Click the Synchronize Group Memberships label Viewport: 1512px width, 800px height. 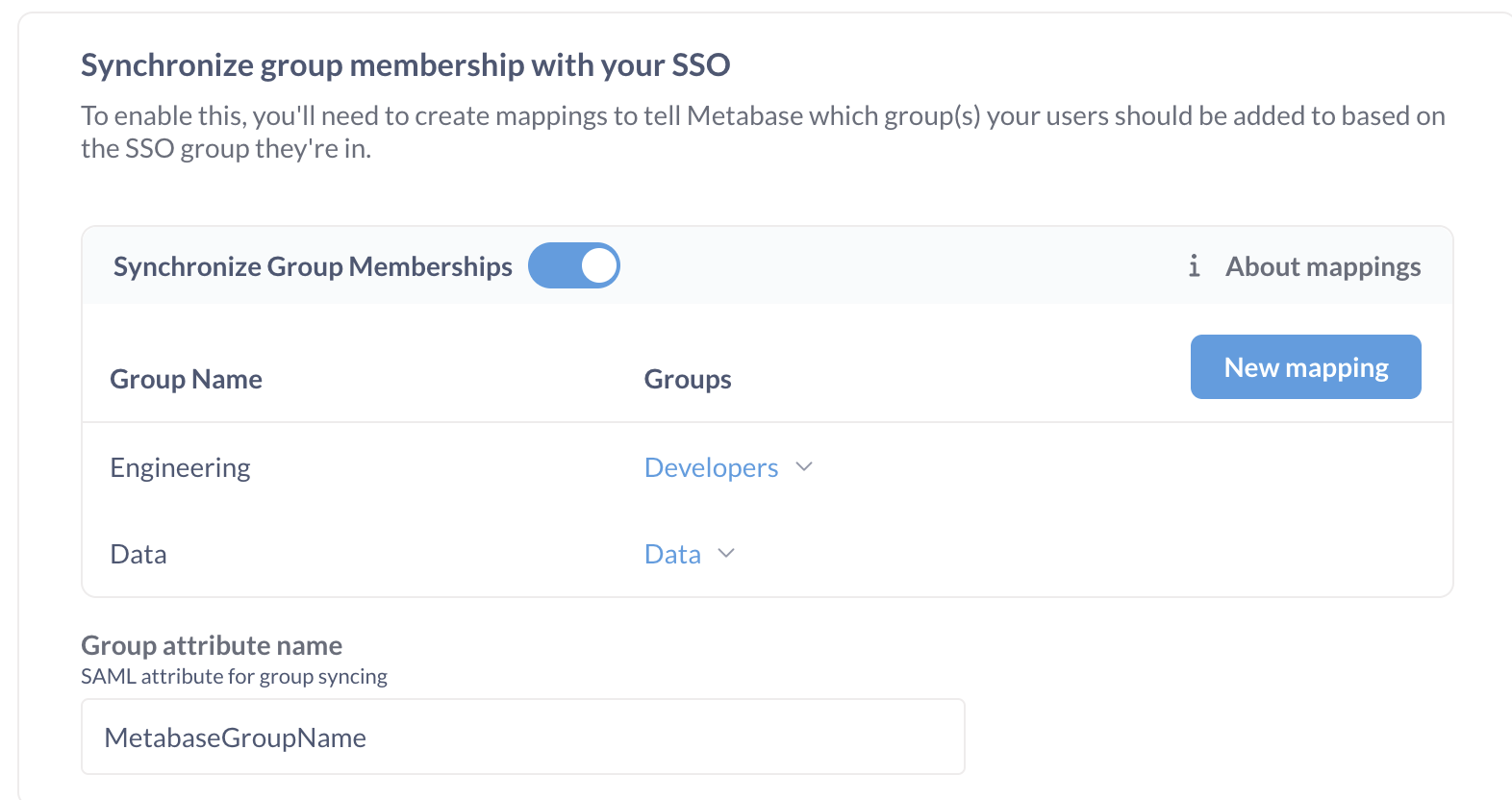click(x=313, y=265)
